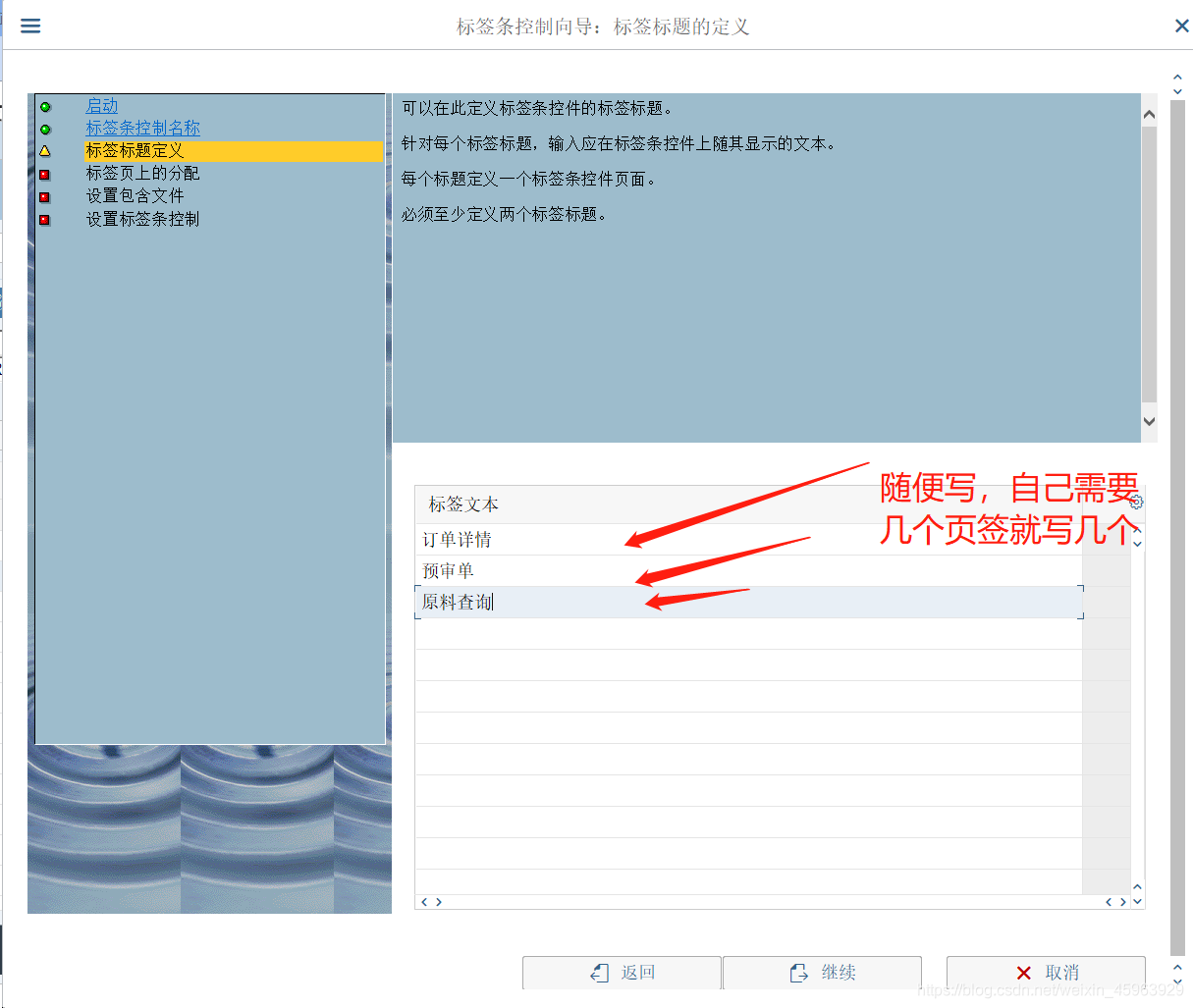This screenshot has height=1008, width=1193.
Task: Click the 预审单 tab text field
Action: point(748,571)
